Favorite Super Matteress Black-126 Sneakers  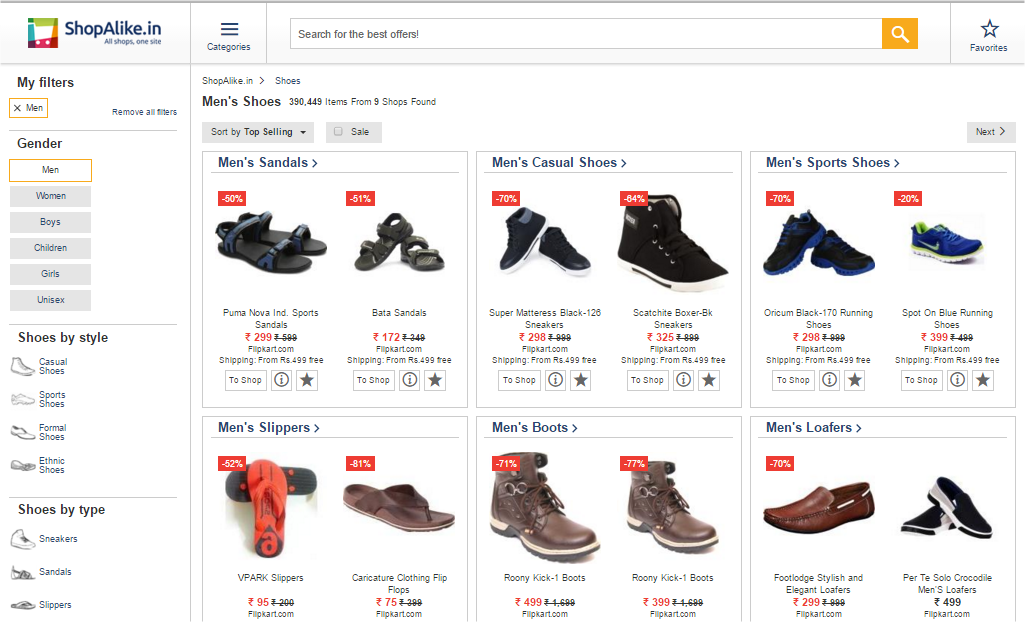pos(580,380)
